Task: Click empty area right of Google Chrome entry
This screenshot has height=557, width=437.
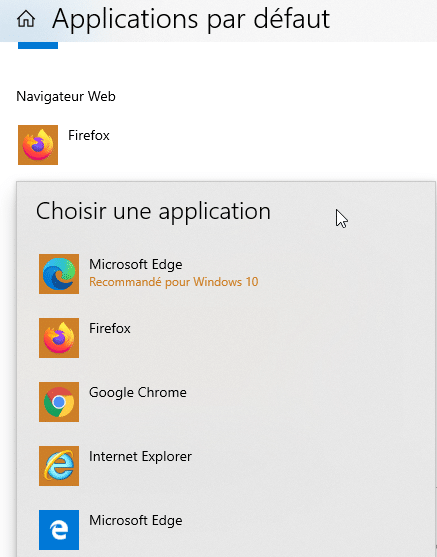Action: (x=306, y=402)
